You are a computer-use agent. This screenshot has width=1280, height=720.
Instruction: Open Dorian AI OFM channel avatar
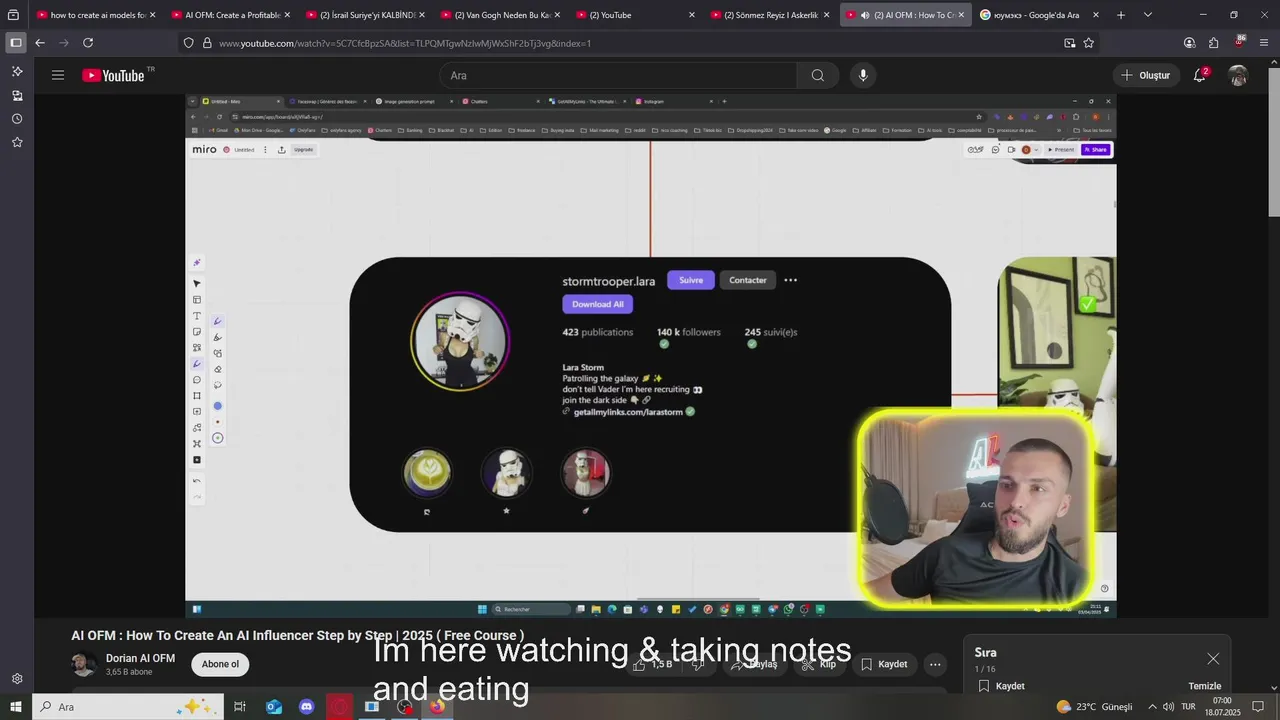[x=84, y=664]
